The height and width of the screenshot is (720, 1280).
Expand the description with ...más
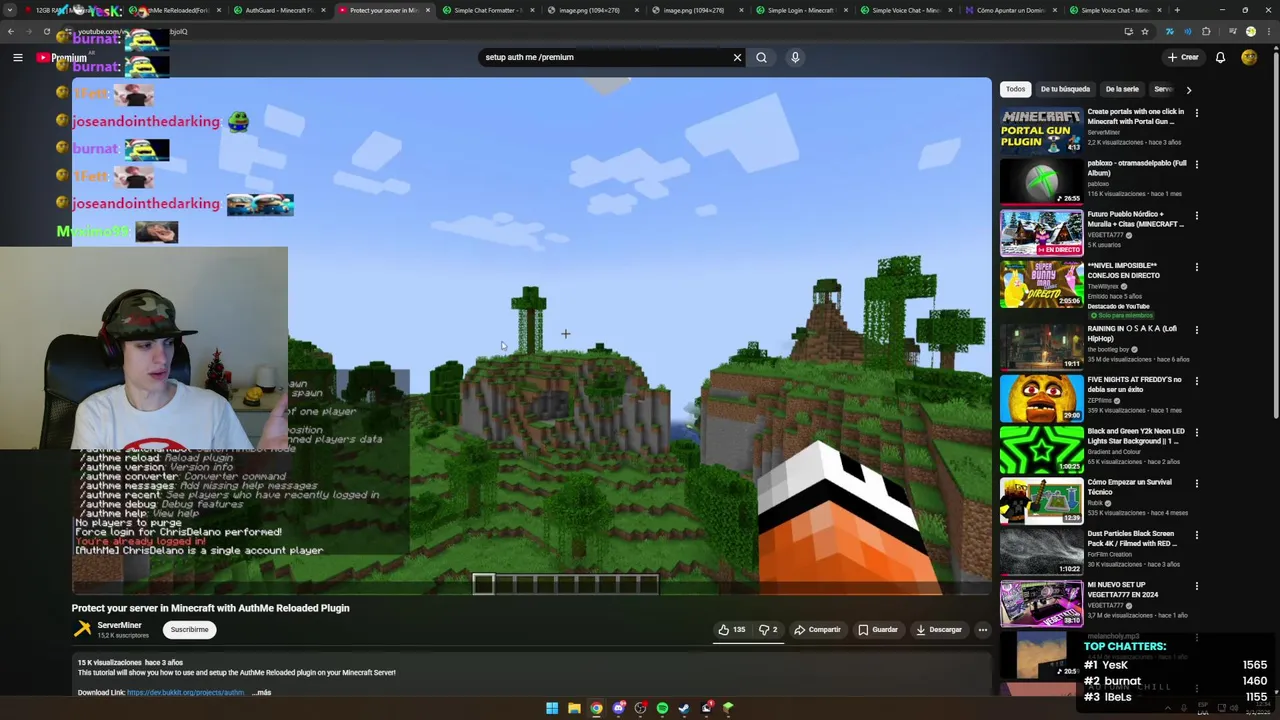pos(262,692)
